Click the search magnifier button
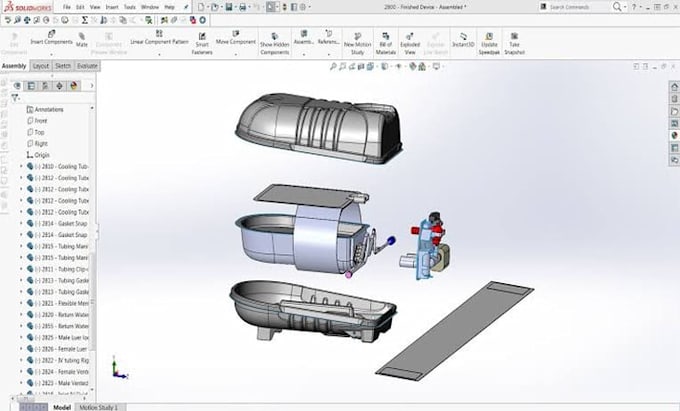680x411 pixels. (617, 7)
